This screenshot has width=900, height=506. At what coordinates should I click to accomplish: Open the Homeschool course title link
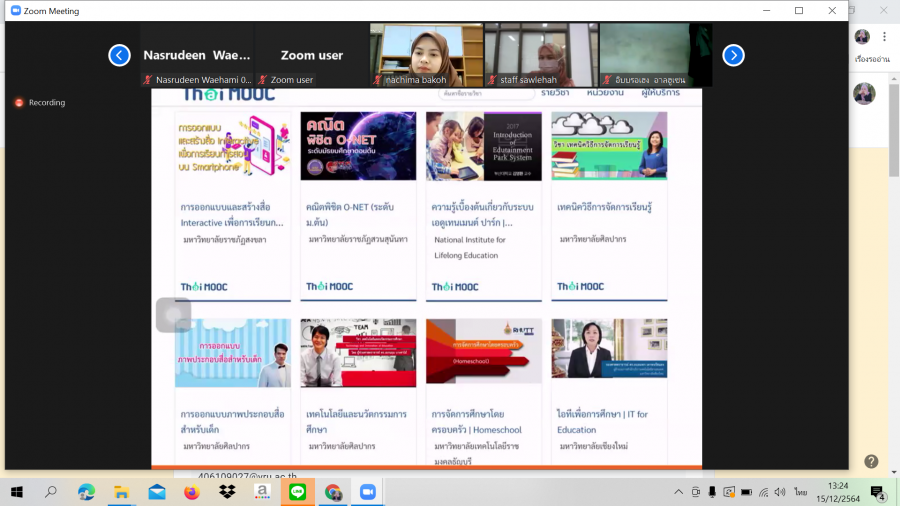[476, 421]
